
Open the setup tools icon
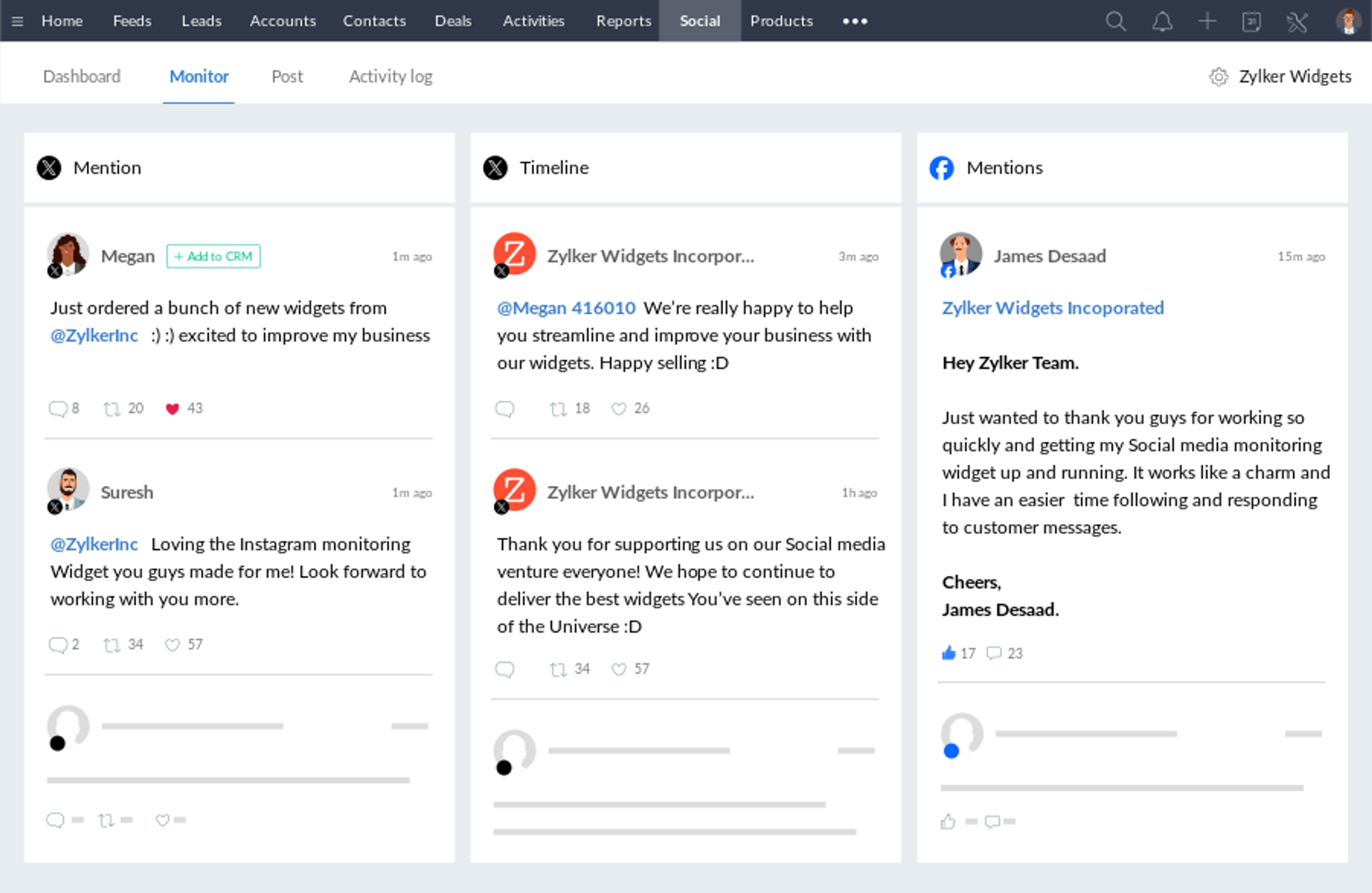[x=1297, y=22]
